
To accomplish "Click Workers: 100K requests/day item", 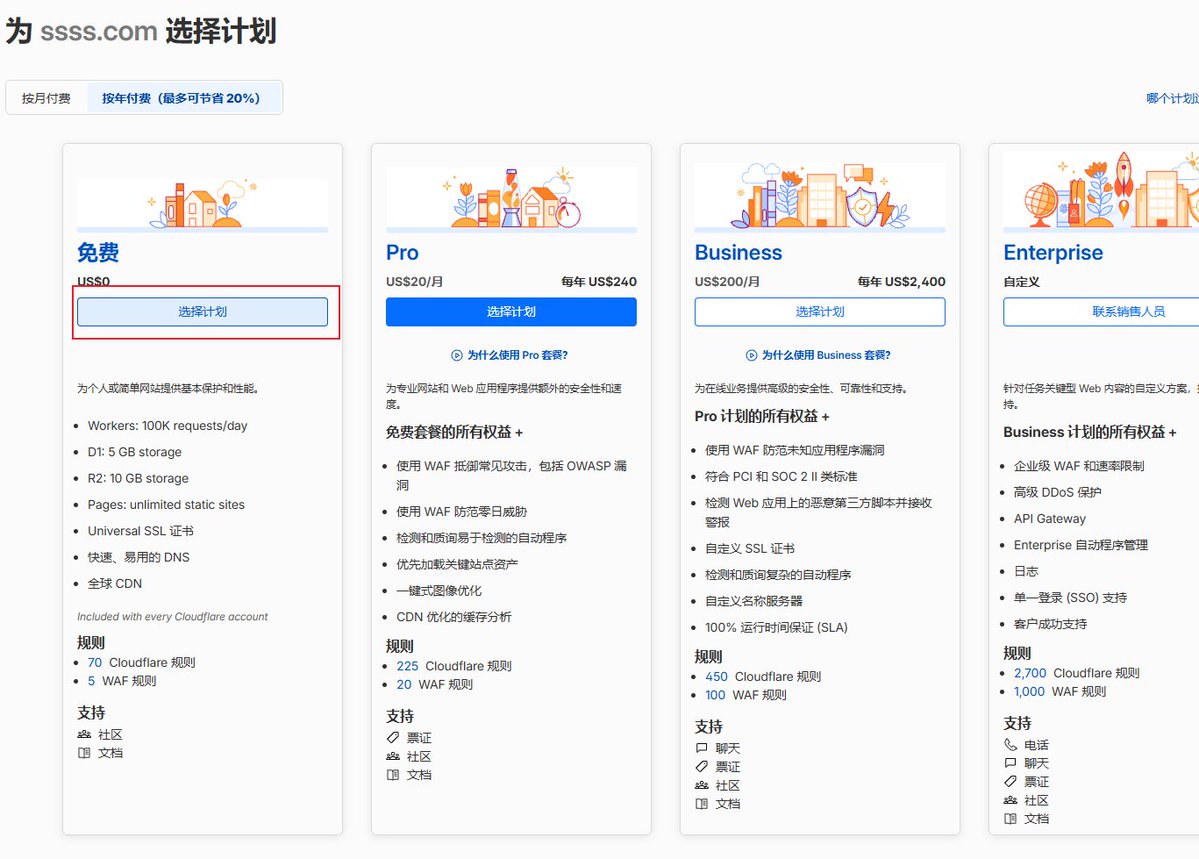I will (x=167, y=426).
